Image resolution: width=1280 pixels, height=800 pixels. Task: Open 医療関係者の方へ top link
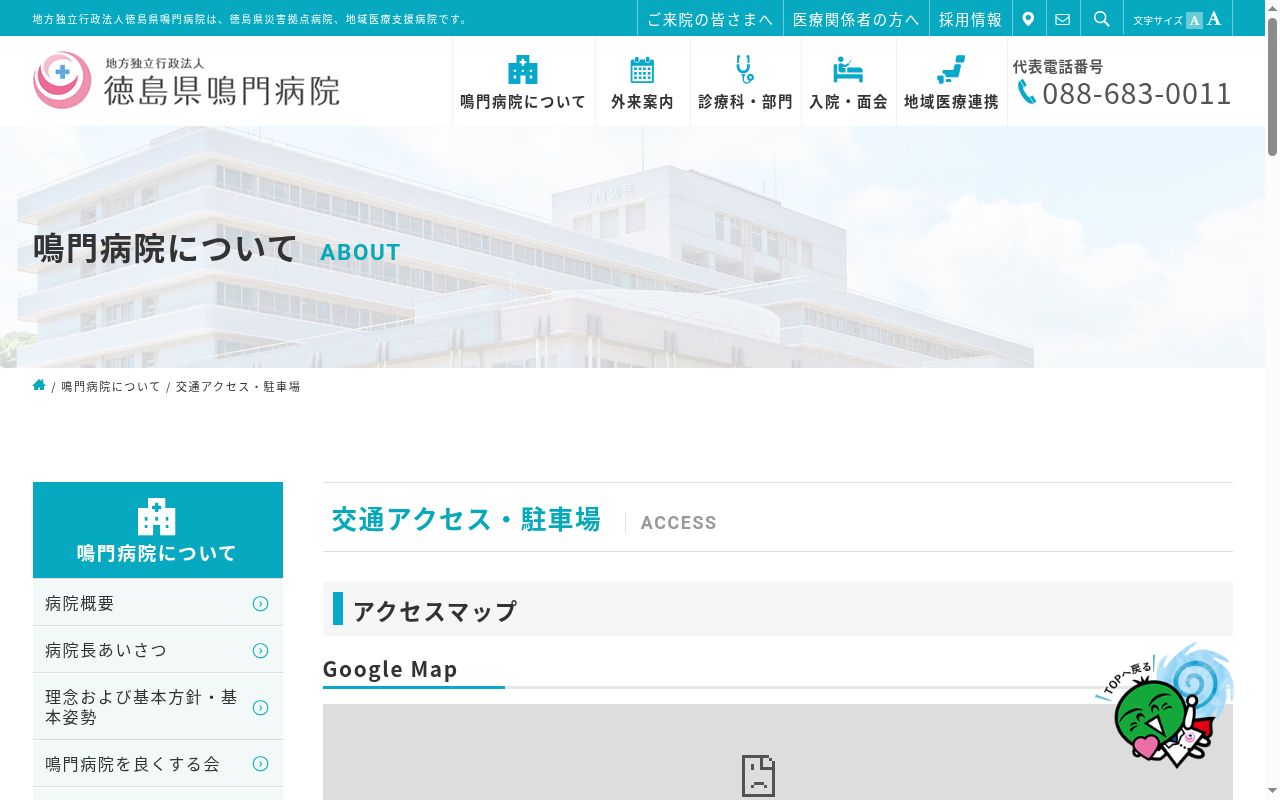coord(856,19)
